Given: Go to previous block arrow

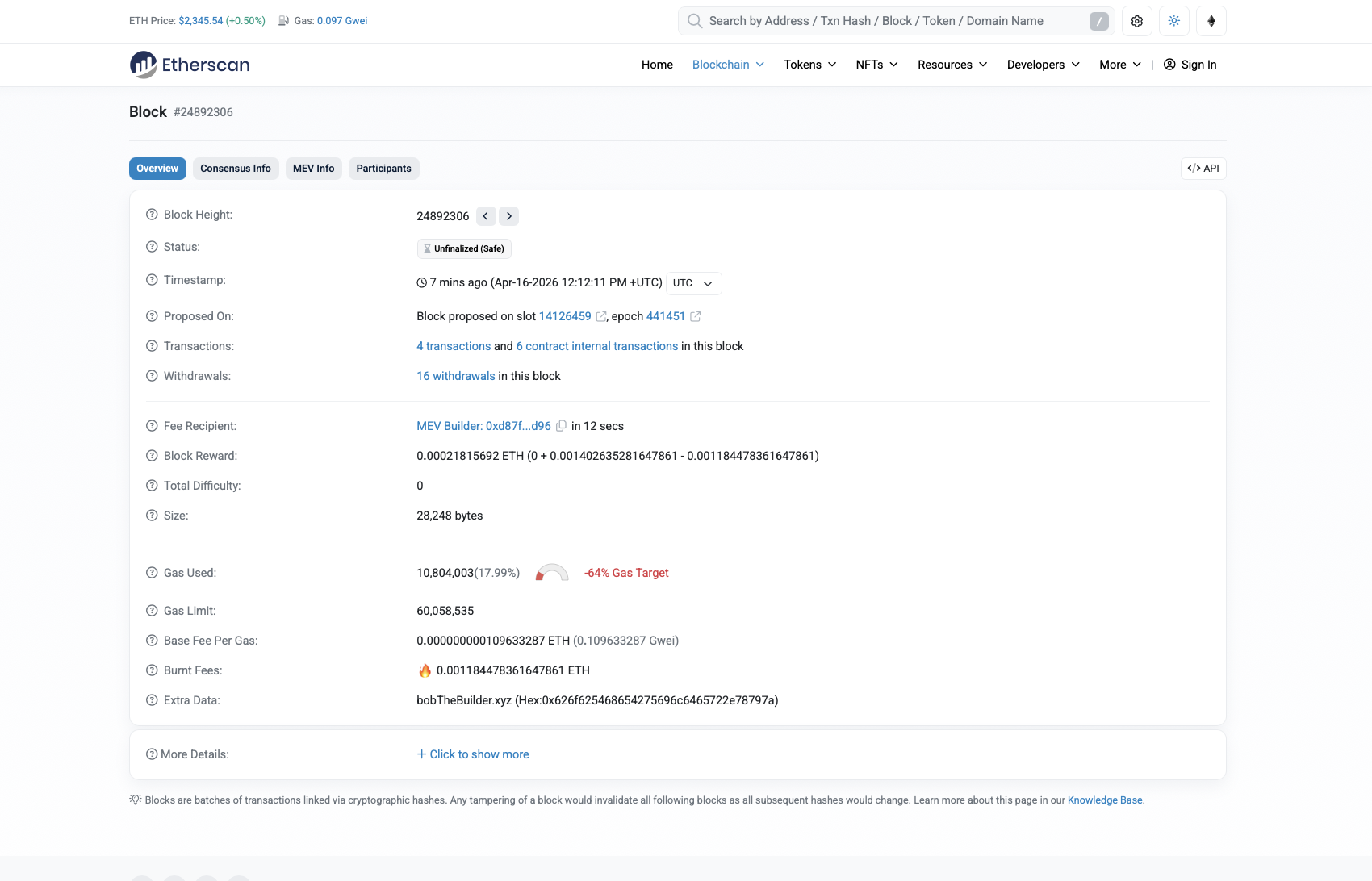Looking at the screenshot, I should 486,216.
